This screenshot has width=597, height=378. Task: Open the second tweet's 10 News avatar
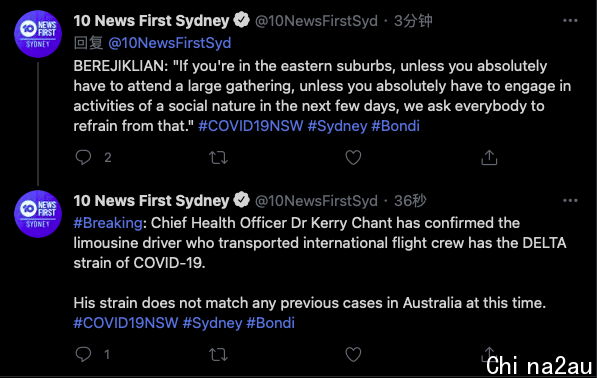[38, 214]
